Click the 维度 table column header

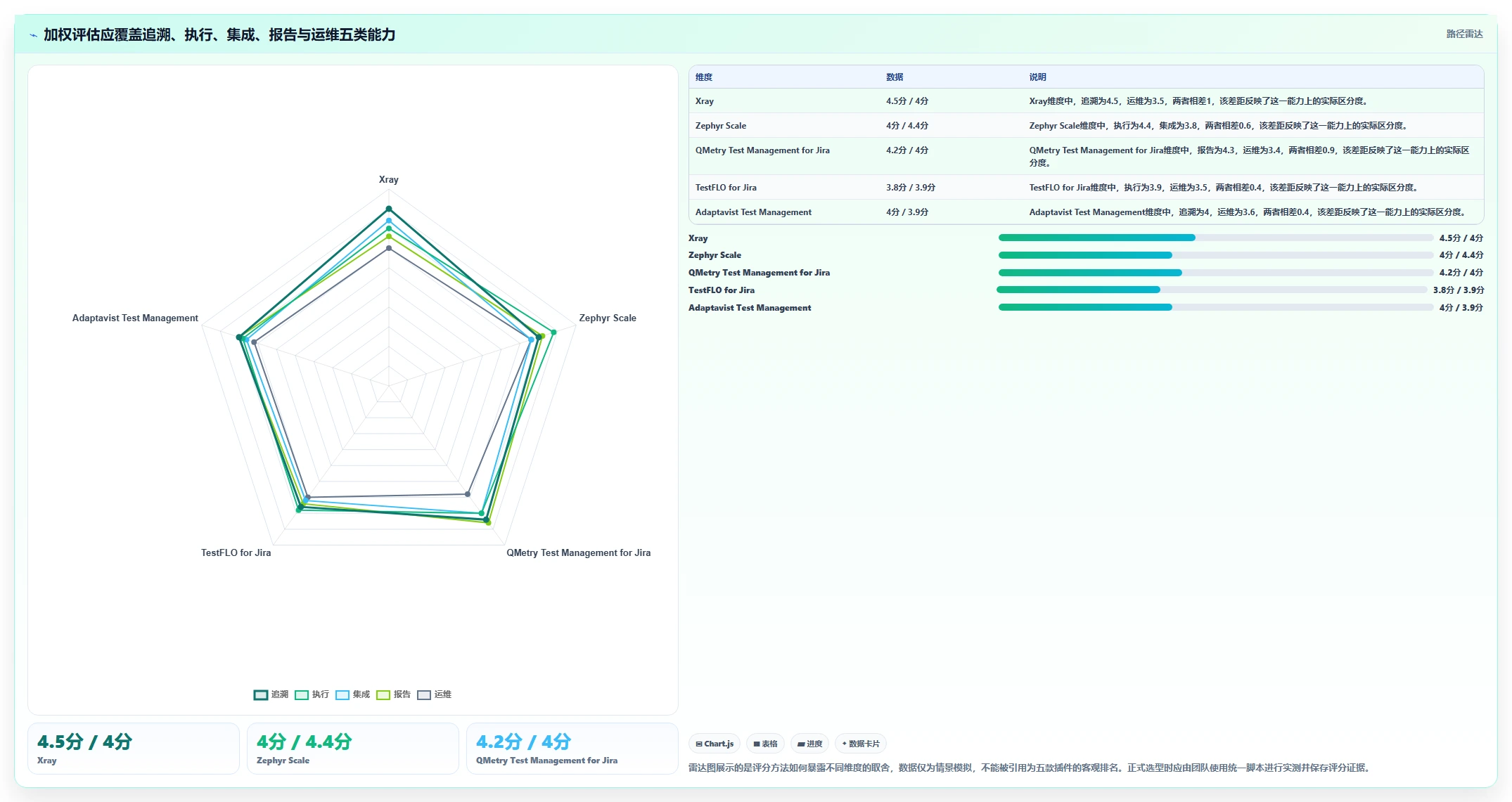tap(704, 77)
